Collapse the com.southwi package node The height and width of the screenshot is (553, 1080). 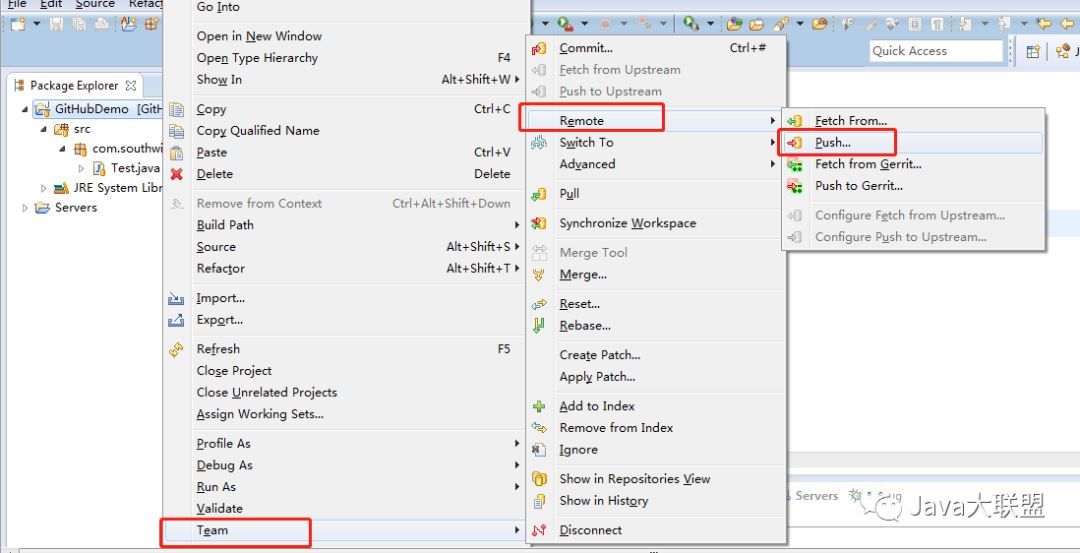62,149
